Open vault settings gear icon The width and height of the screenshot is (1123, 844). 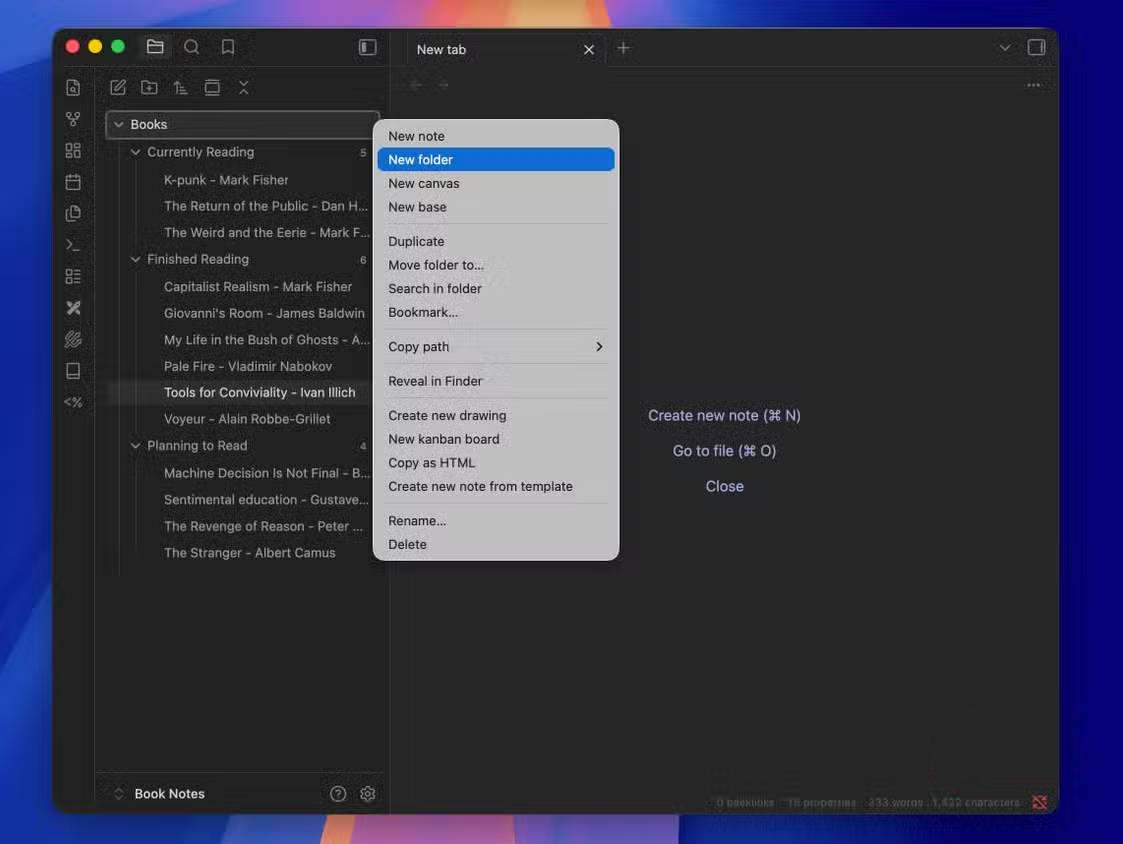(x=368, y=794)
